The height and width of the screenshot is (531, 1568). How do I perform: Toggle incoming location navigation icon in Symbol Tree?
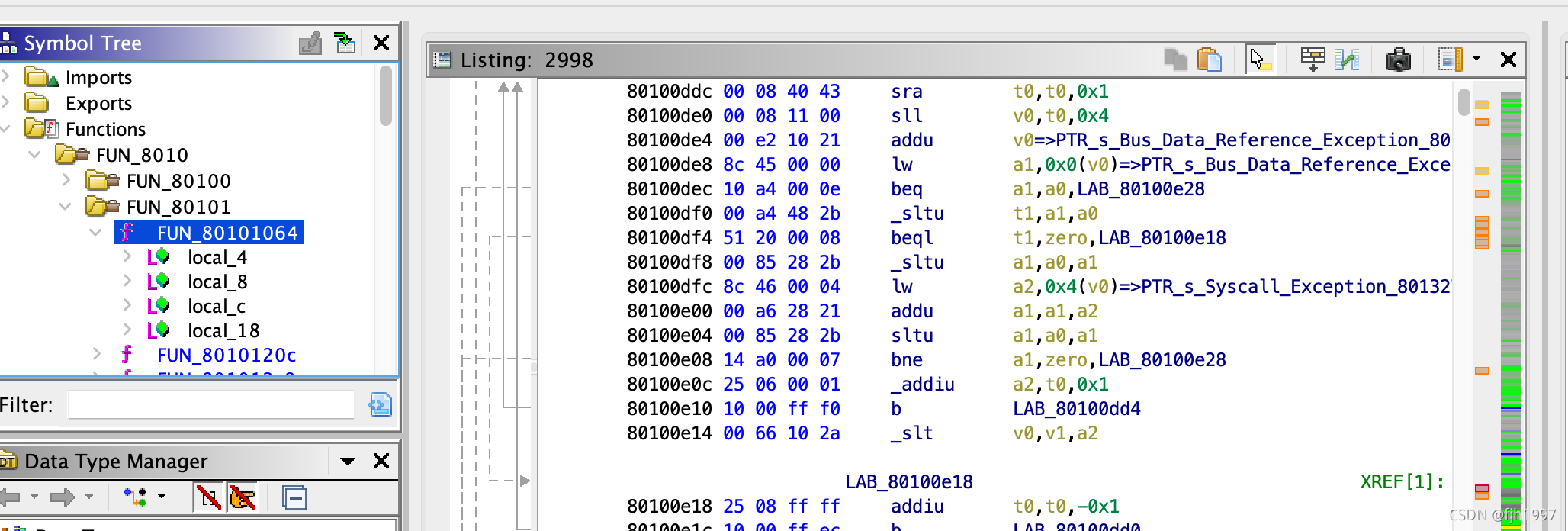(x=345, y=43)
